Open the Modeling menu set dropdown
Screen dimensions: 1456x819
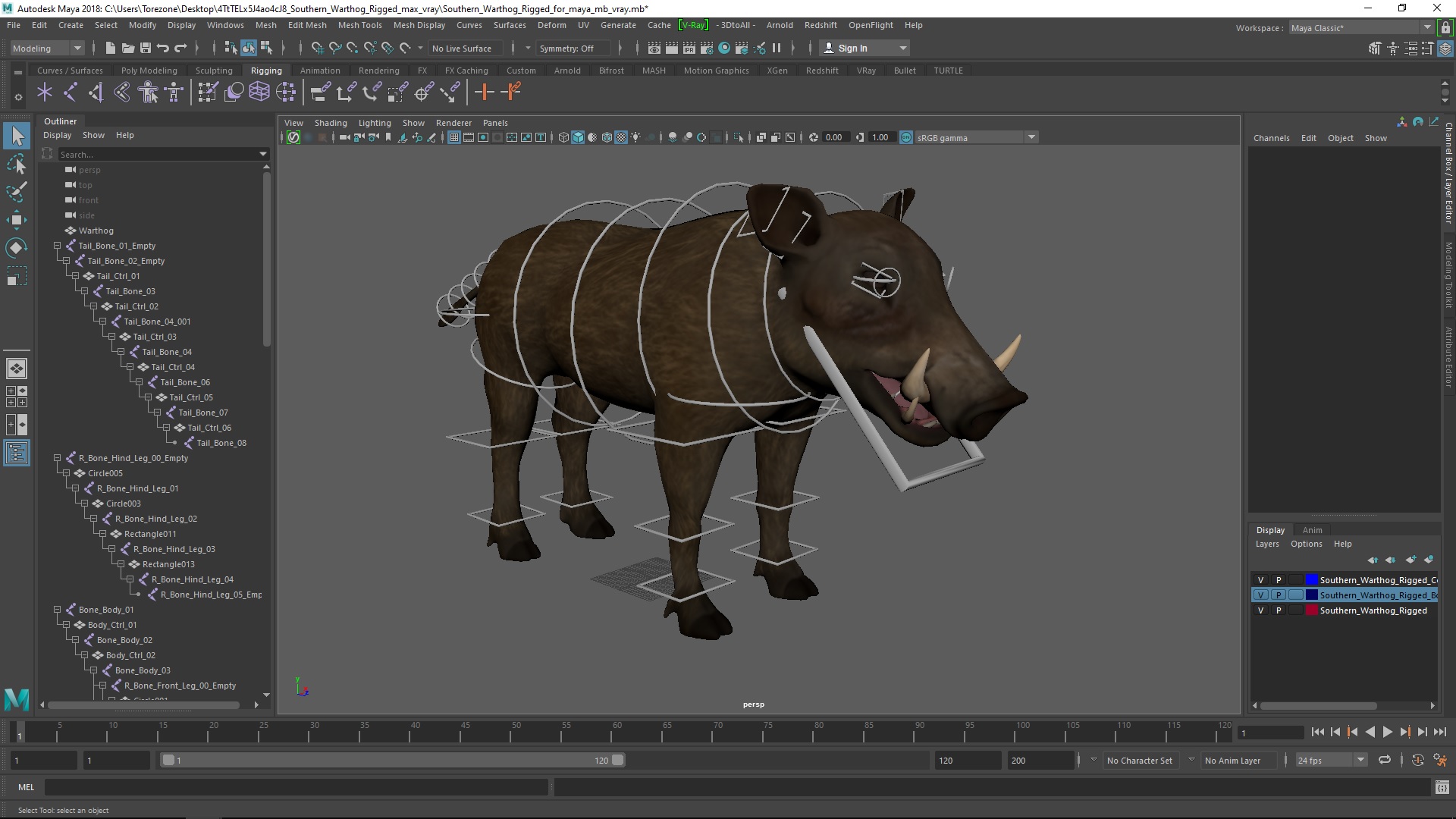47,48
